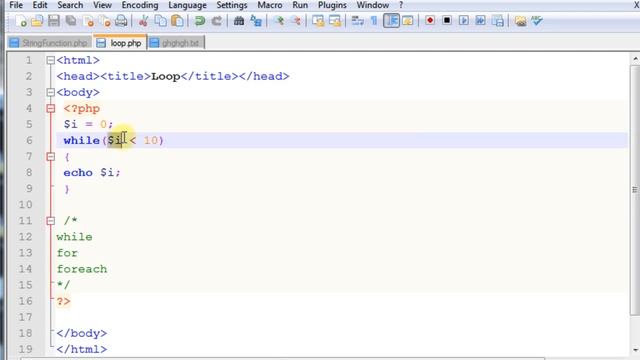Toggle word wrap from the toolbar
Image resolution: width=640 pixels, height=360 pixels.
(x=358, y=21)
